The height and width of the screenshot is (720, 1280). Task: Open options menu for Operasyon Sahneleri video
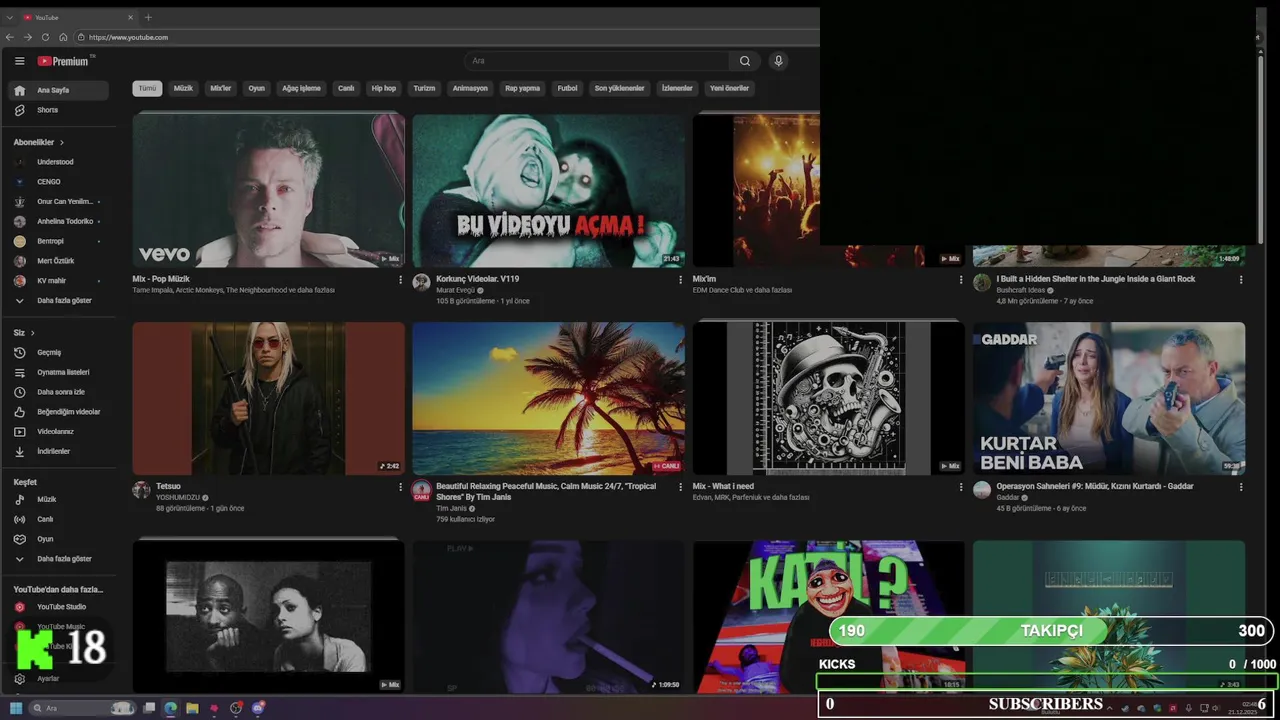[x=1241, y=487]
